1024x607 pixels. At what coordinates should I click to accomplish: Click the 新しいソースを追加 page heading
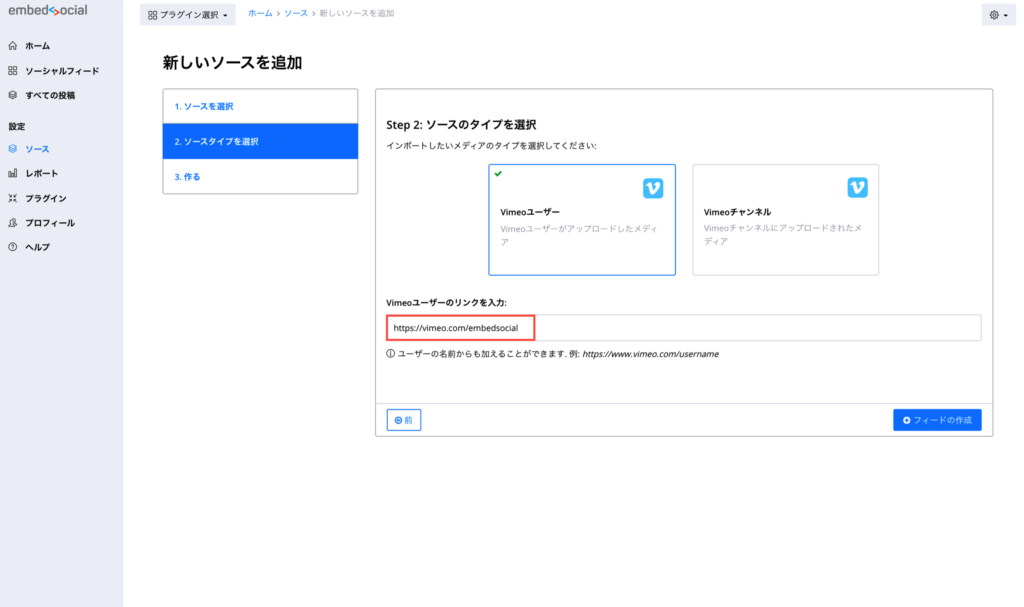[232, 63]
